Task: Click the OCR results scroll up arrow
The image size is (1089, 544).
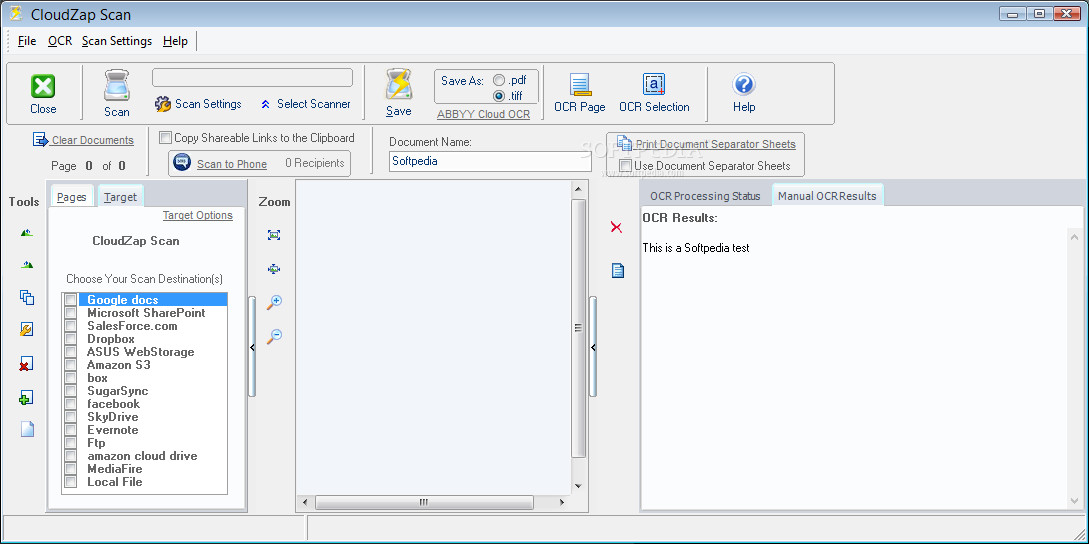Action: (x=1074, y=237)
